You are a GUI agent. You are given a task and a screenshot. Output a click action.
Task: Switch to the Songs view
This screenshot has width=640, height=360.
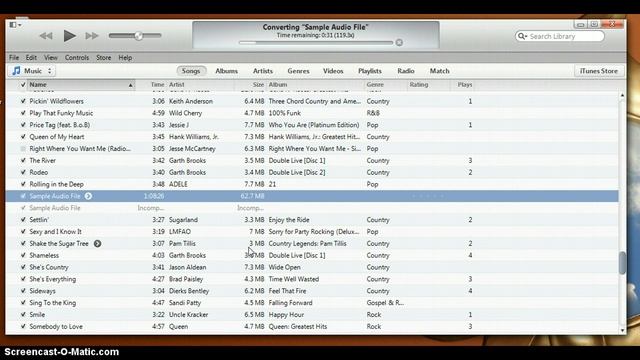(191, 71)
